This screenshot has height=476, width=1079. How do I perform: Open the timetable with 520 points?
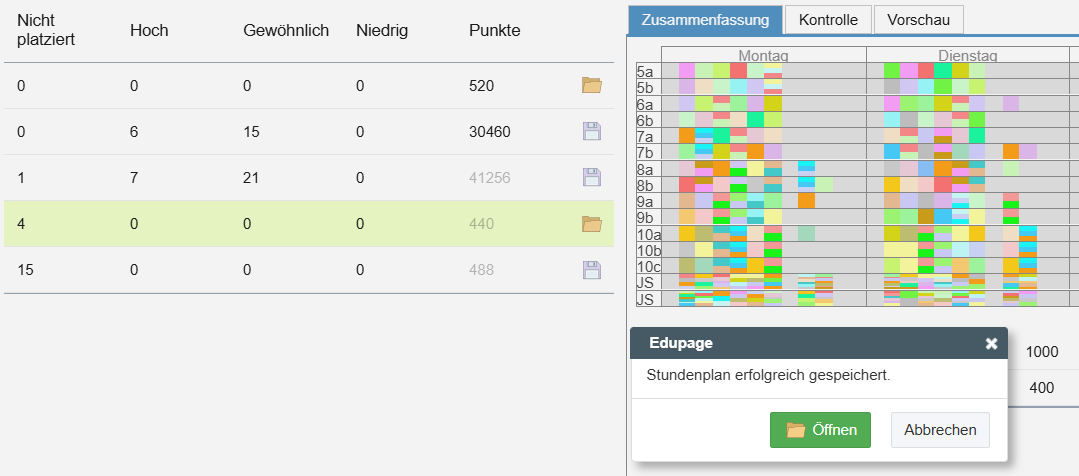point(591,85)
